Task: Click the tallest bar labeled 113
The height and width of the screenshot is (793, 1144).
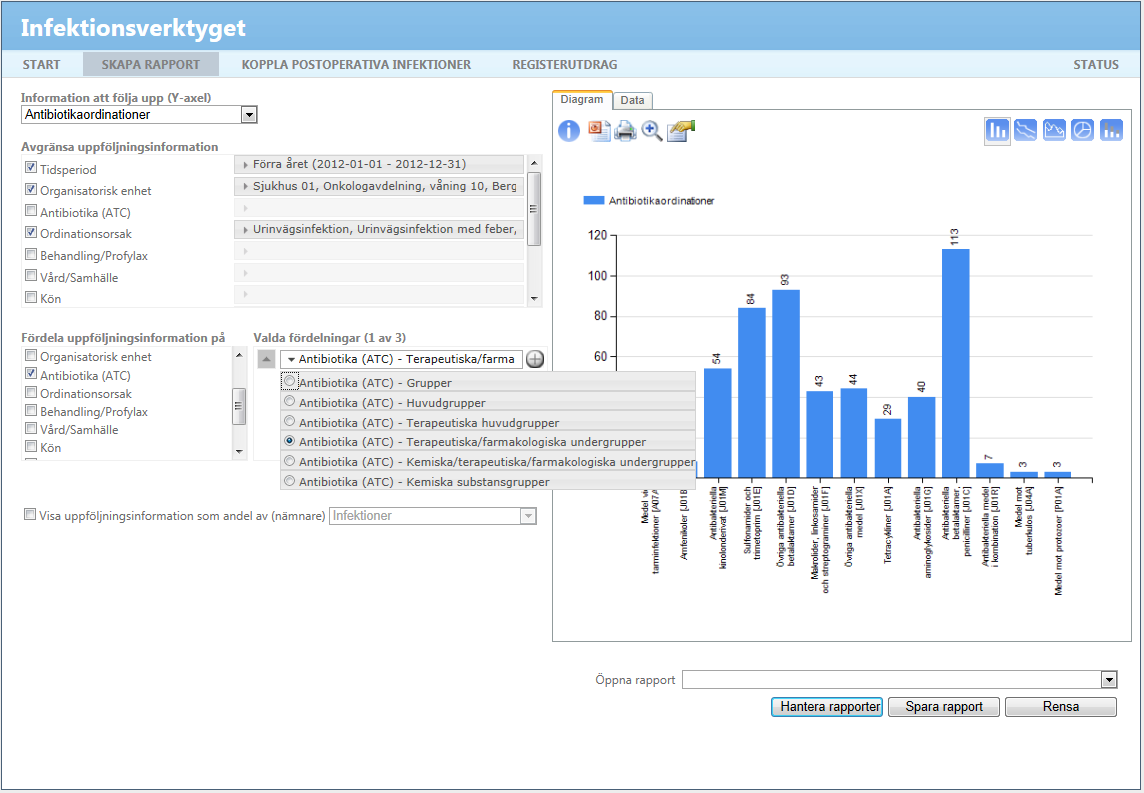Action: (x=956, y=363)
